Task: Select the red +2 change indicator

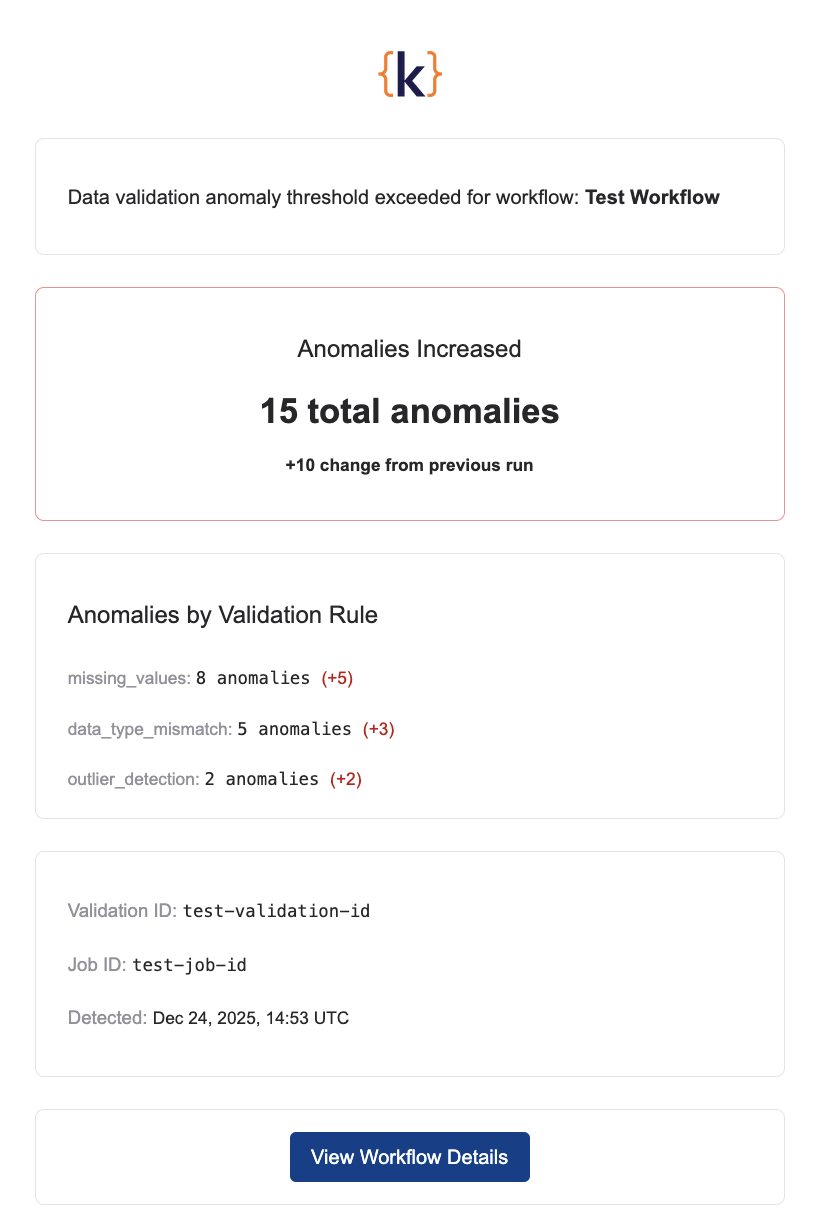Action: (x=346, y=779)
